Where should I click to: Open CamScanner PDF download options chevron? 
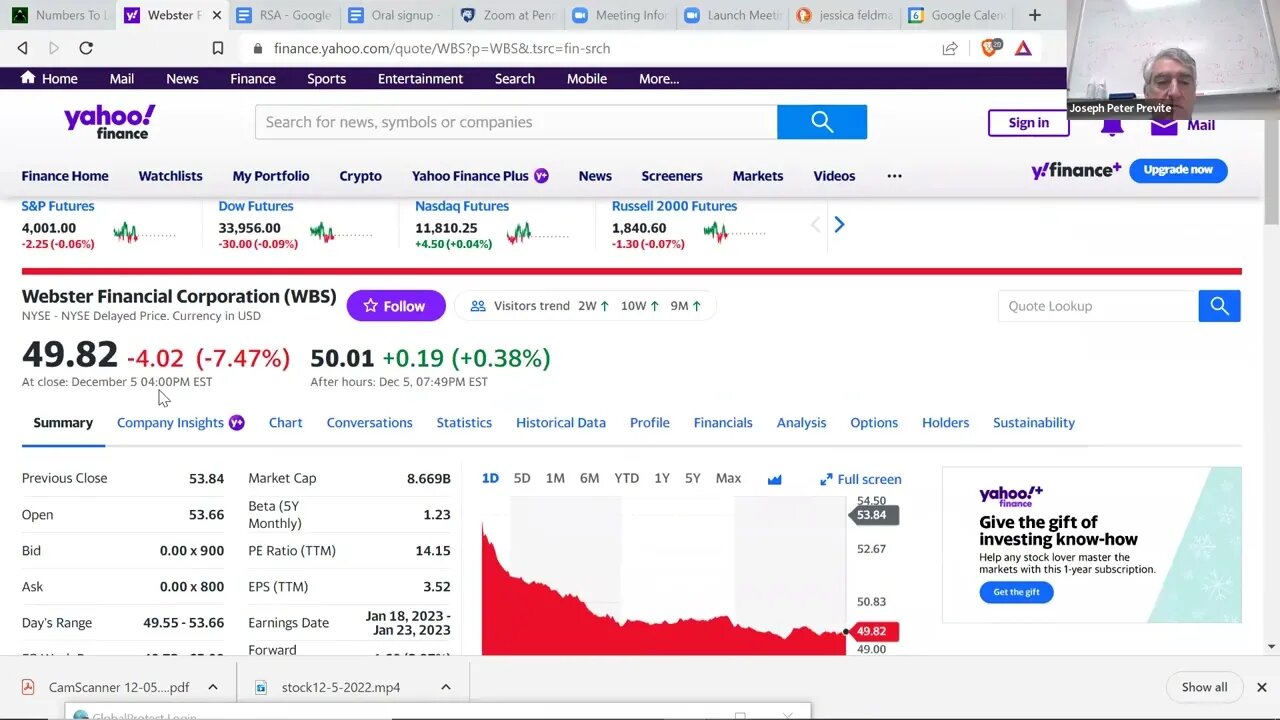click(213, 687)
